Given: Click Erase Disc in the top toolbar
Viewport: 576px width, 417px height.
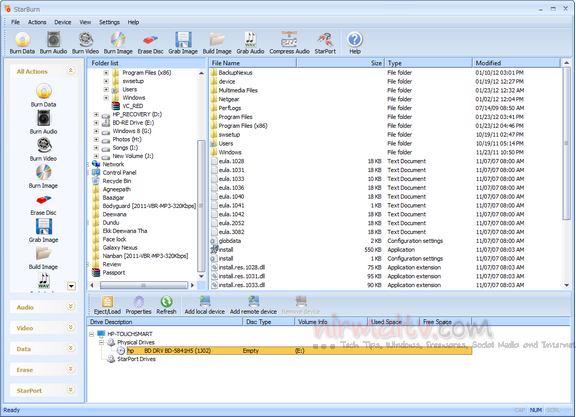Looking at the screenshot, I should click(x=150, y=43).
